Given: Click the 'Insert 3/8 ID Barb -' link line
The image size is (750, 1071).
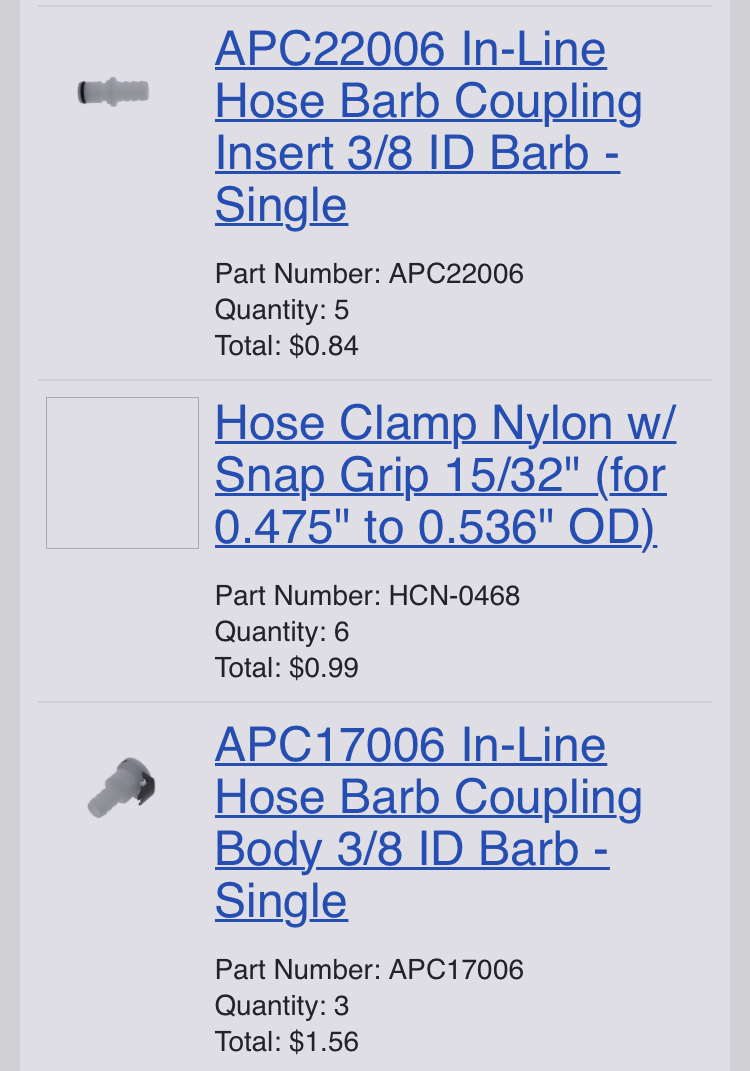Looking at the screenshot, I should [x=417, y=153].
